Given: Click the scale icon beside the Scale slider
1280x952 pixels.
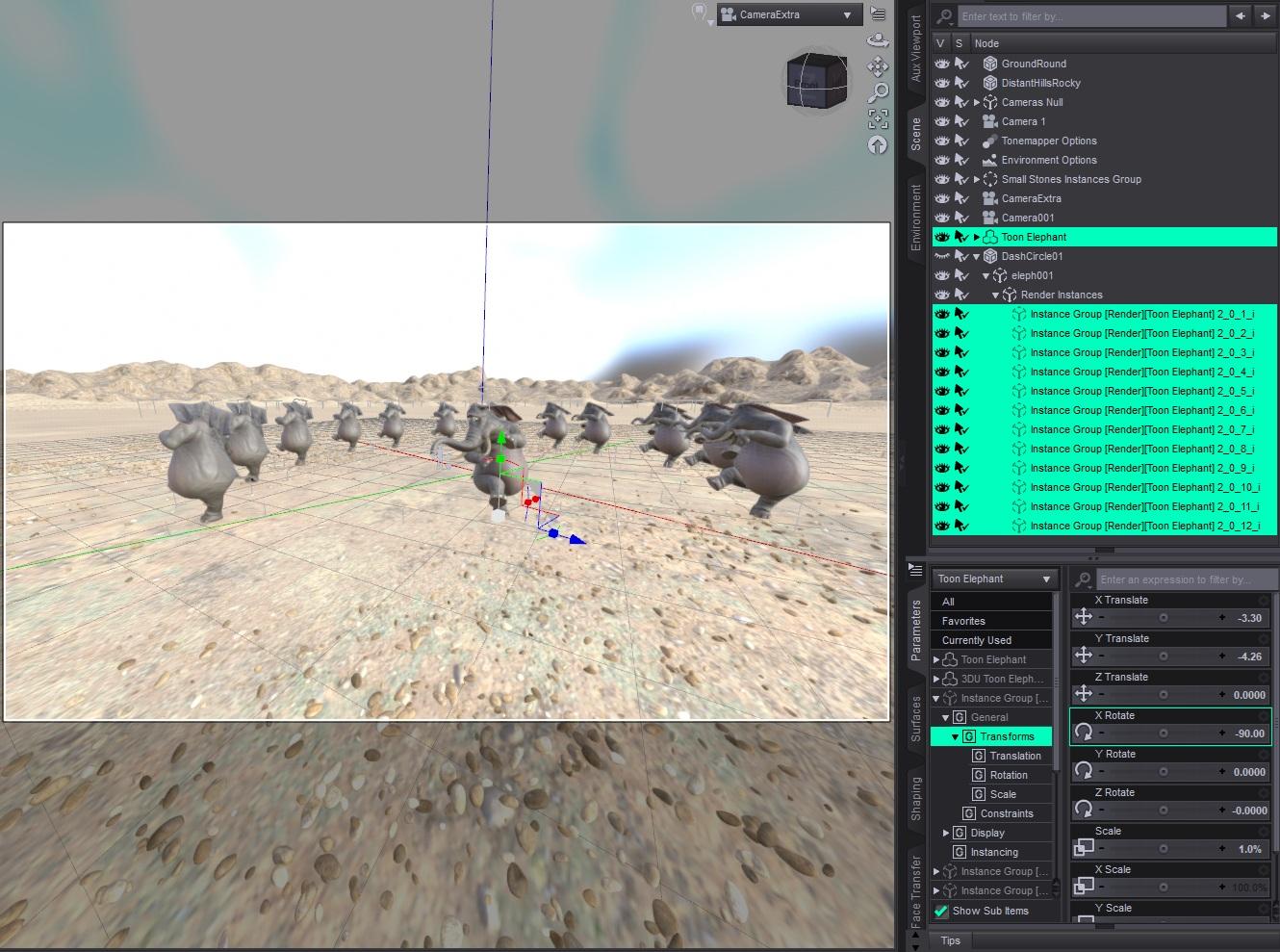Looking at the screenshot, I should pos(1084,848).
